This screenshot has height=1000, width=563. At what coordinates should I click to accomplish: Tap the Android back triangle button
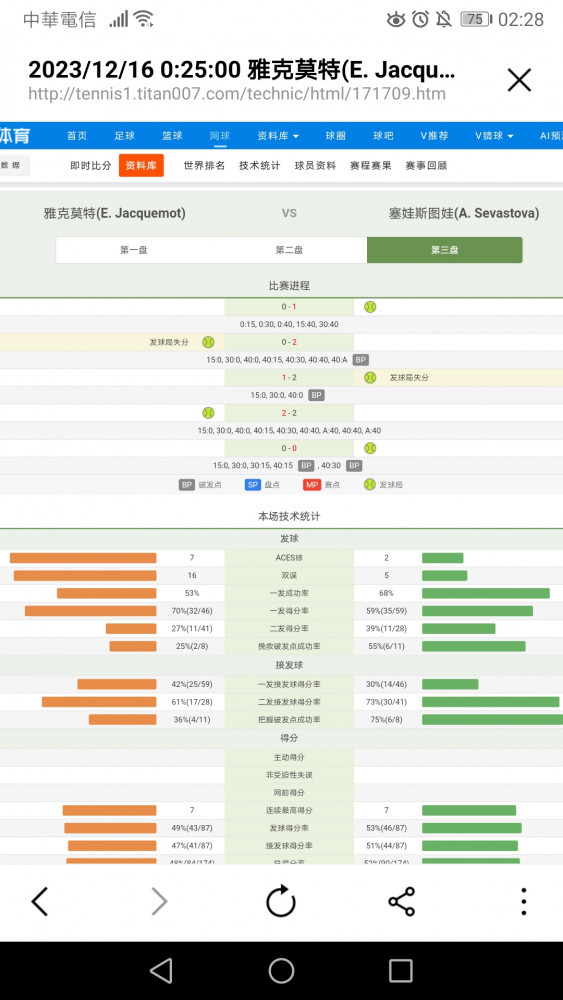(161, 971)
